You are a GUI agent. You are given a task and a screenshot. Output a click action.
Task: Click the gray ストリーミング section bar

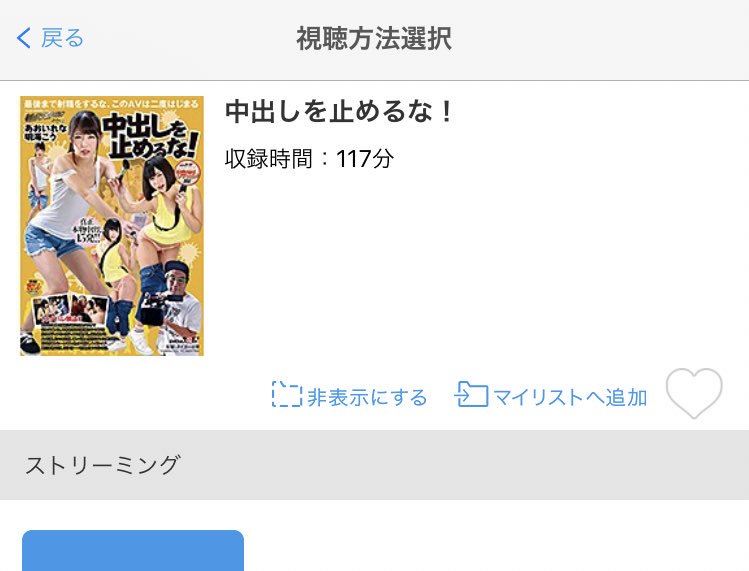374,465
